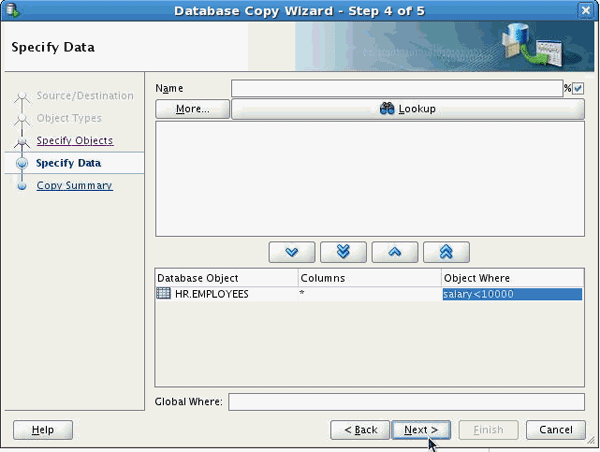The width and height of the screenshot is (600, 452).
Task: Click the Lookup button with binoculars
Action: 408,109
